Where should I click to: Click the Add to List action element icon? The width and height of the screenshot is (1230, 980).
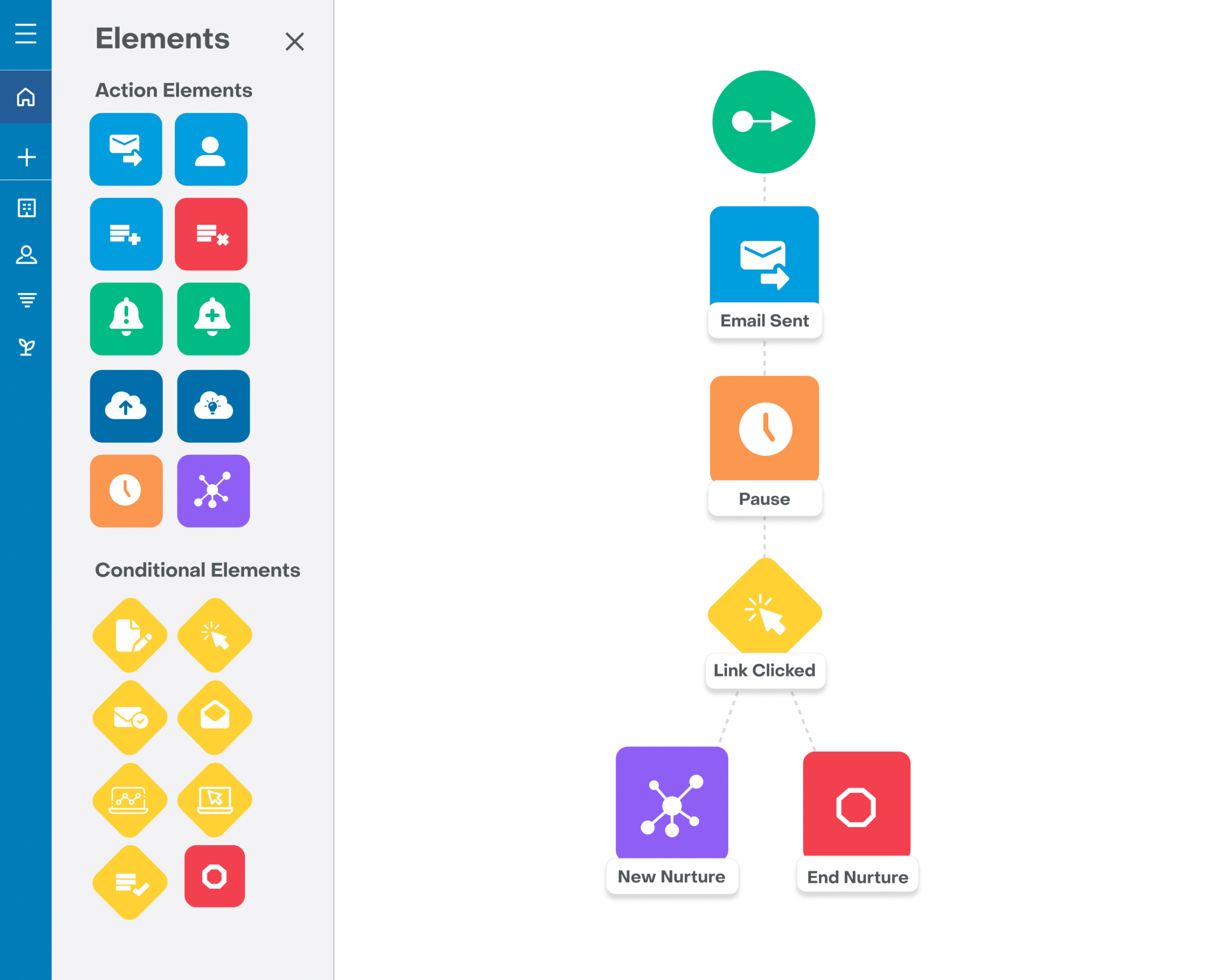pos(126,234)
